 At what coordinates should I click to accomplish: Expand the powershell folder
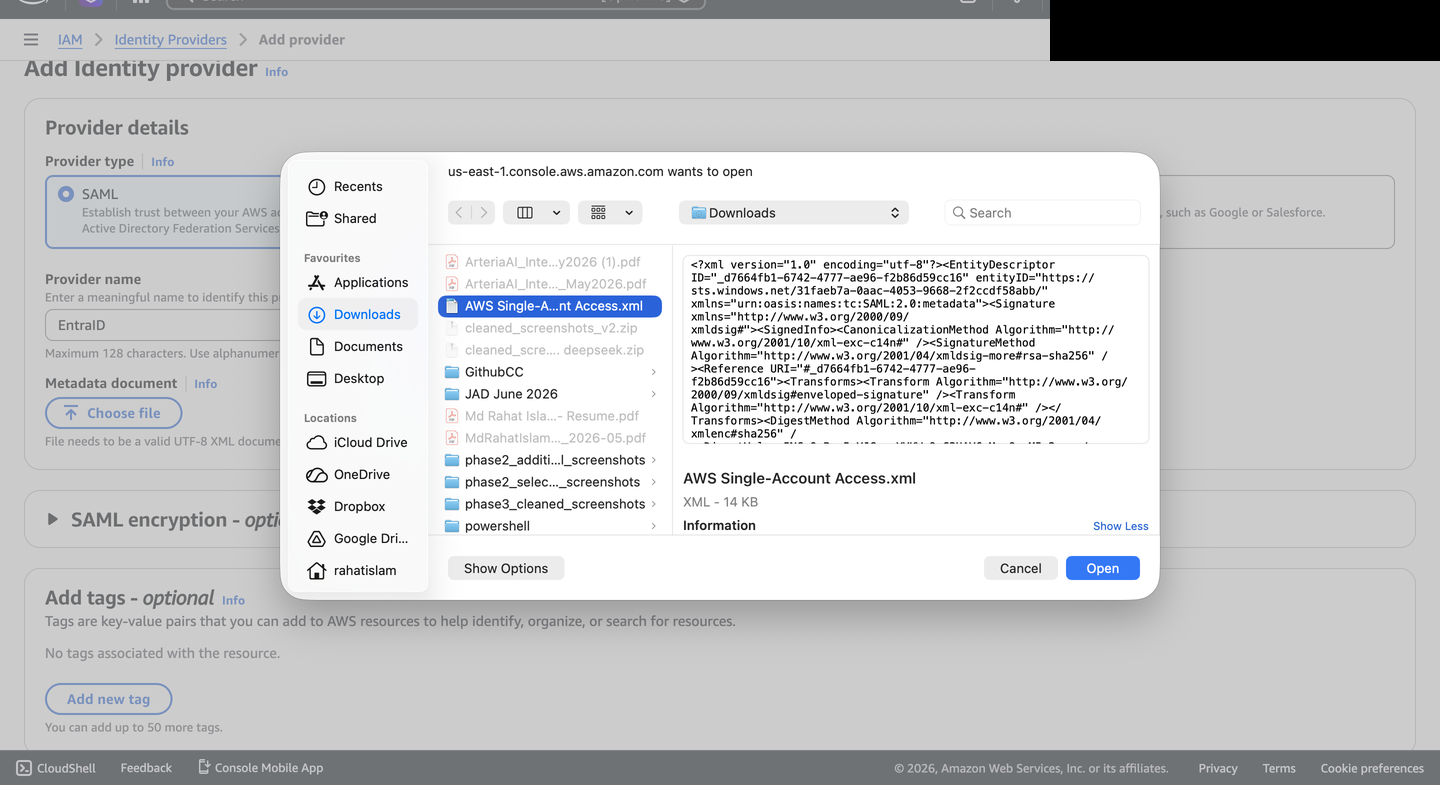pos(654,526)
